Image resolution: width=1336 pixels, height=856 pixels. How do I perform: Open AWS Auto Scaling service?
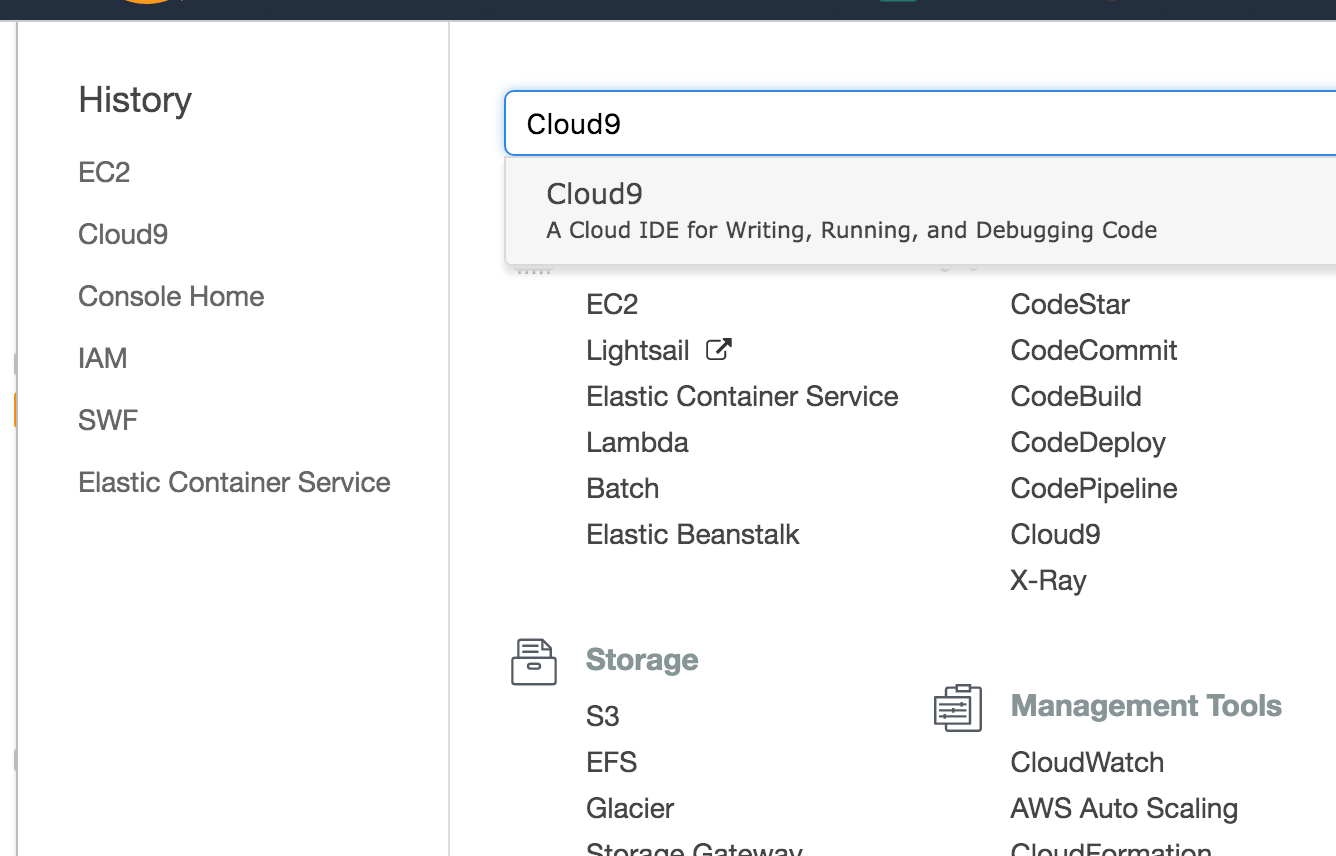coord(1124,808)
